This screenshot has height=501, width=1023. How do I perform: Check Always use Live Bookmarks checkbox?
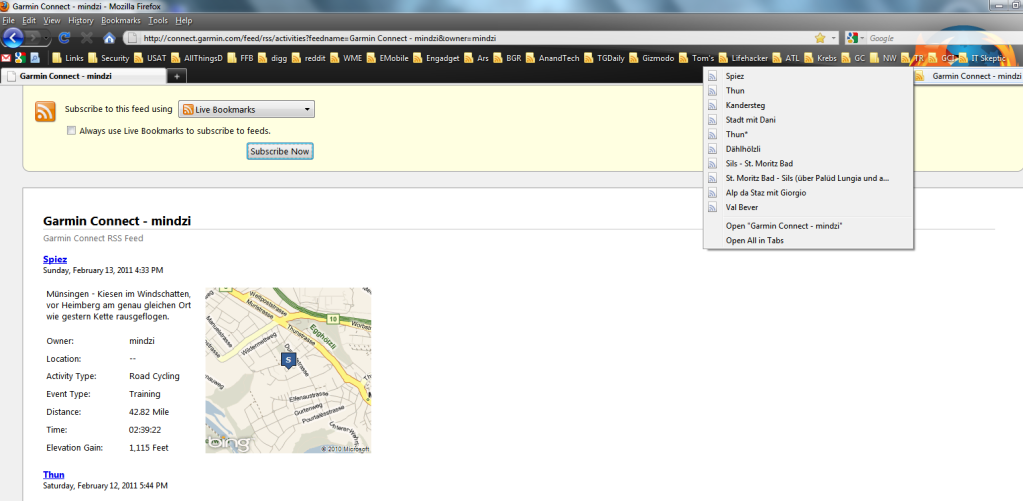click(71, 130)
